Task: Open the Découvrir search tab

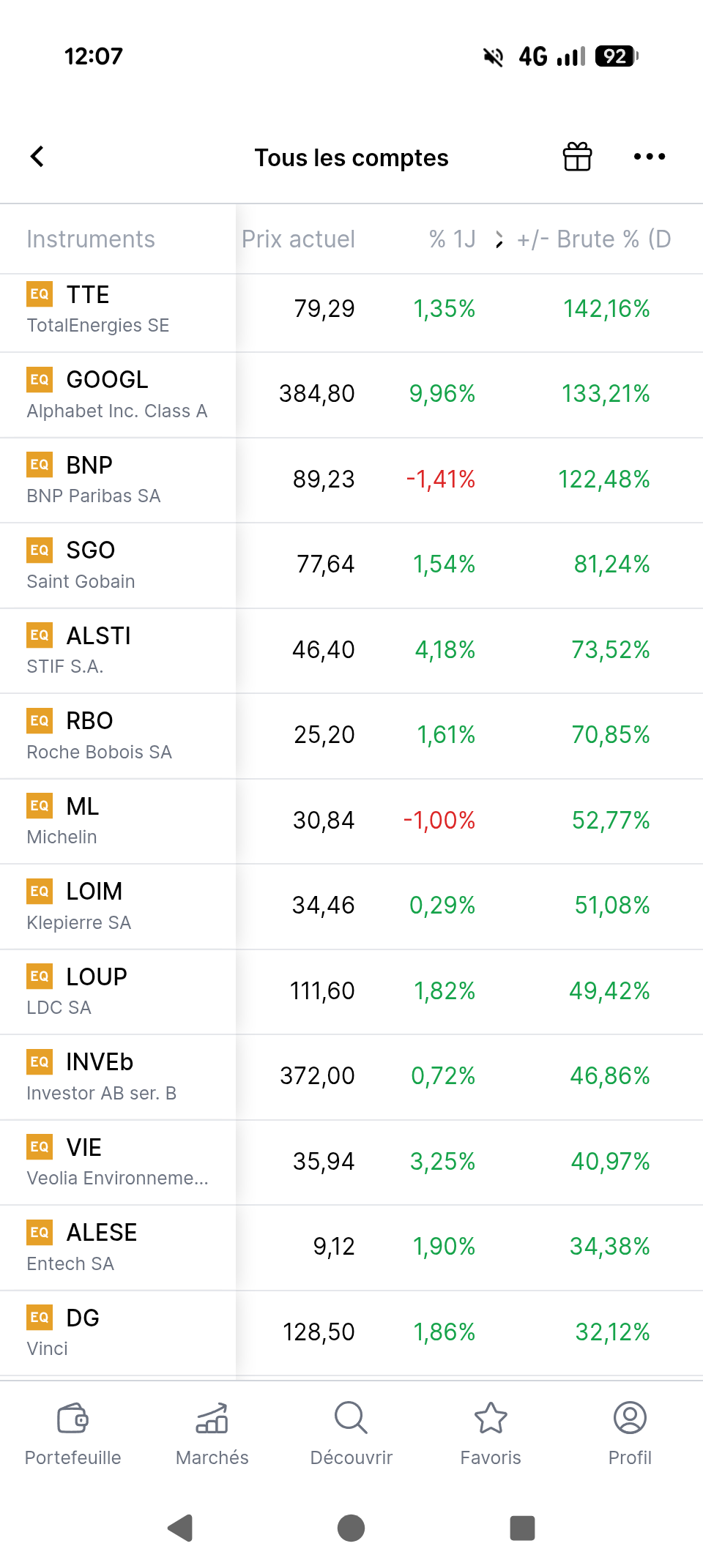Action: [351, 1433]
